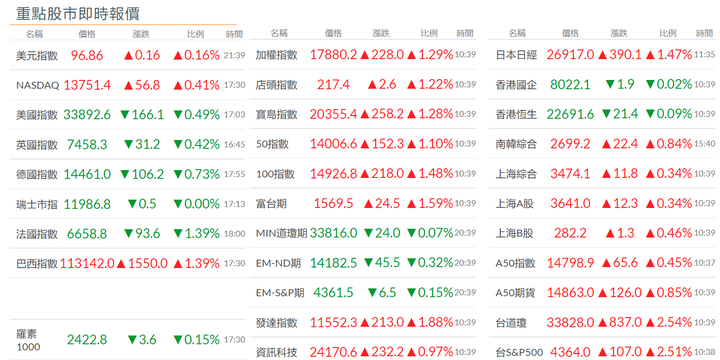The height and width of the screenshot is (360, 720).
Task: Select the price 22691.6
Action: pos(570,114)
